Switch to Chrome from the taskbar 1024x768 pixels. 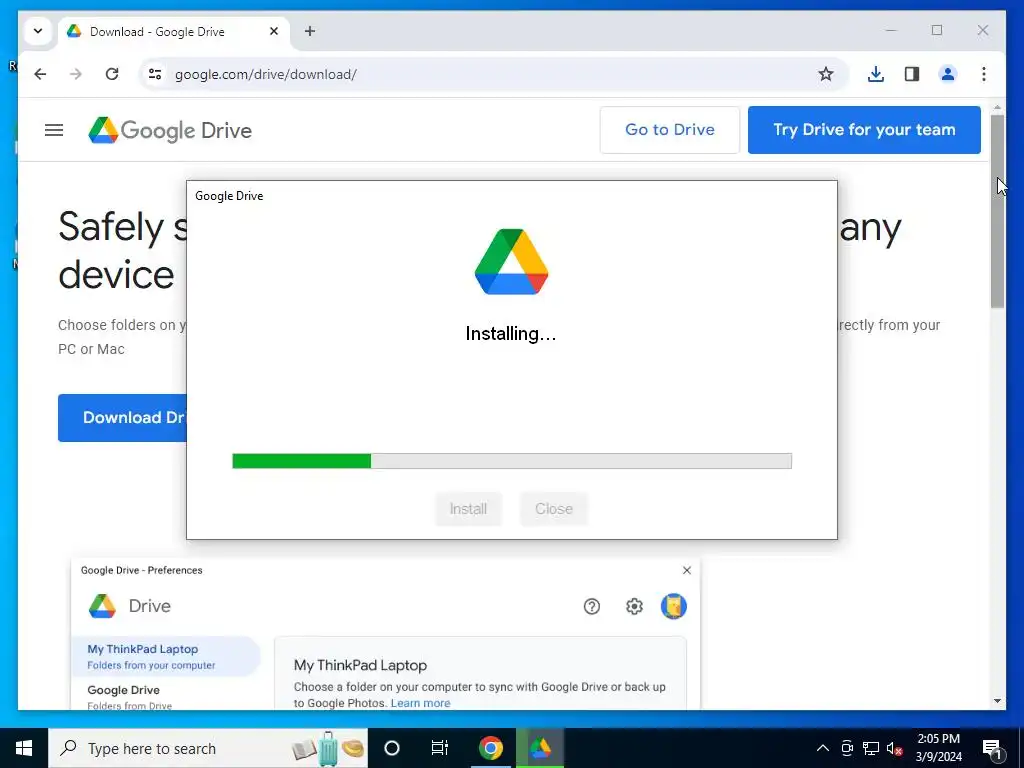(x=490, y=748)
